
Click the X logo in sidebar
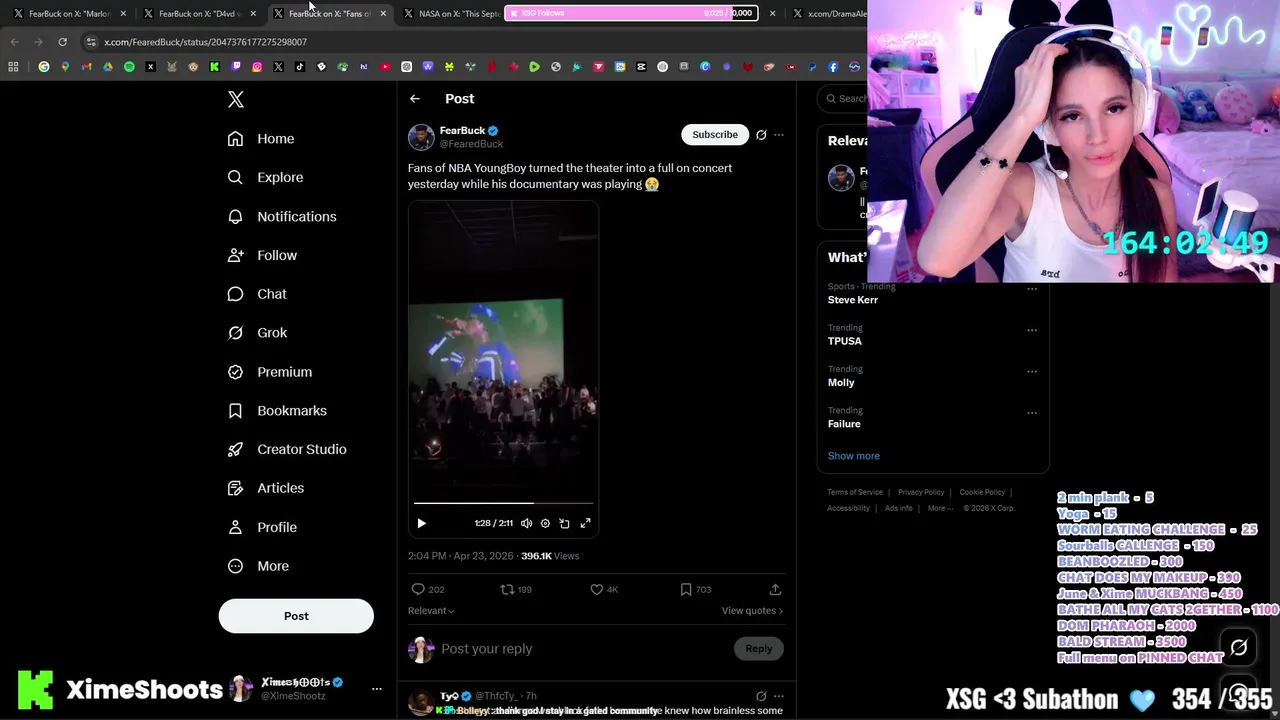(x=236, y=99)
